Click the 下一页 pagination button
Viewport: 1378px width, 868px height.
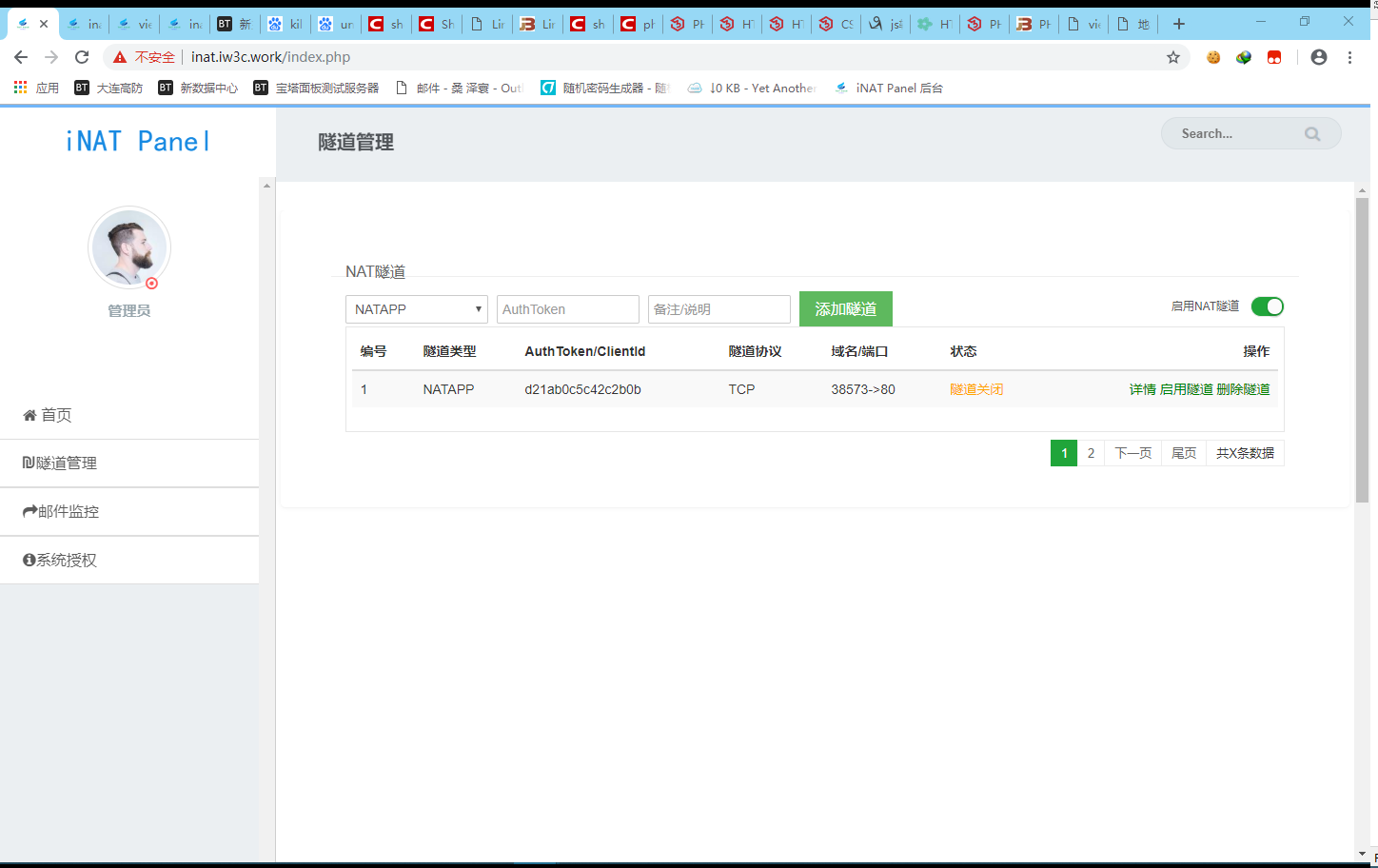(1133, 453)
